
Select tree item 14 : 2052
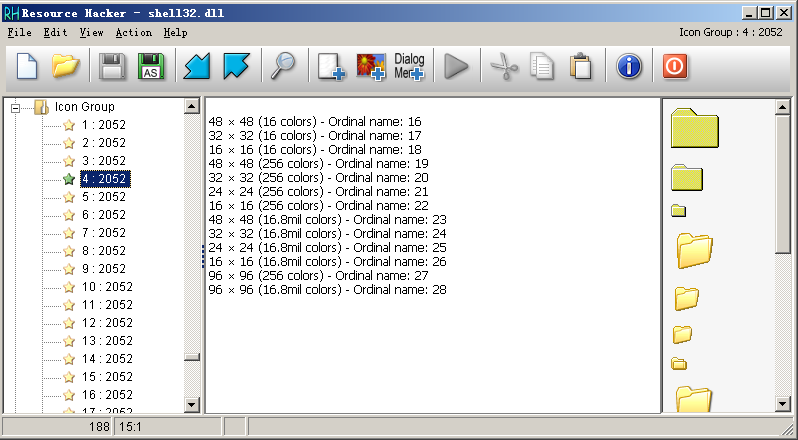pyautogui.click(x=107, y=359)
